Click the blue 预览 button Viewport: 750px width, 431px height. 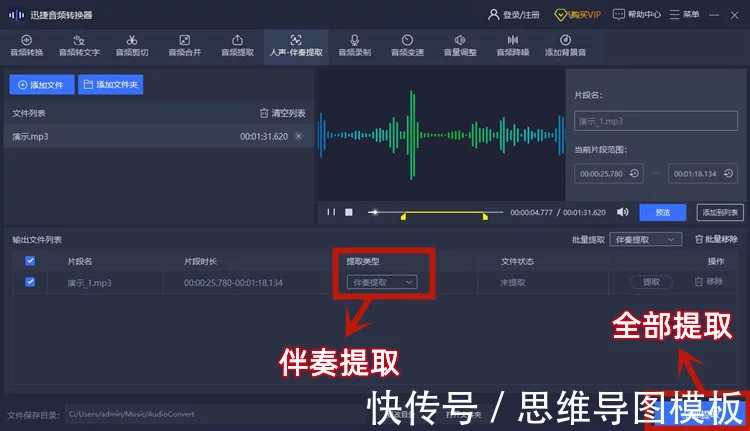coord(663,212)
